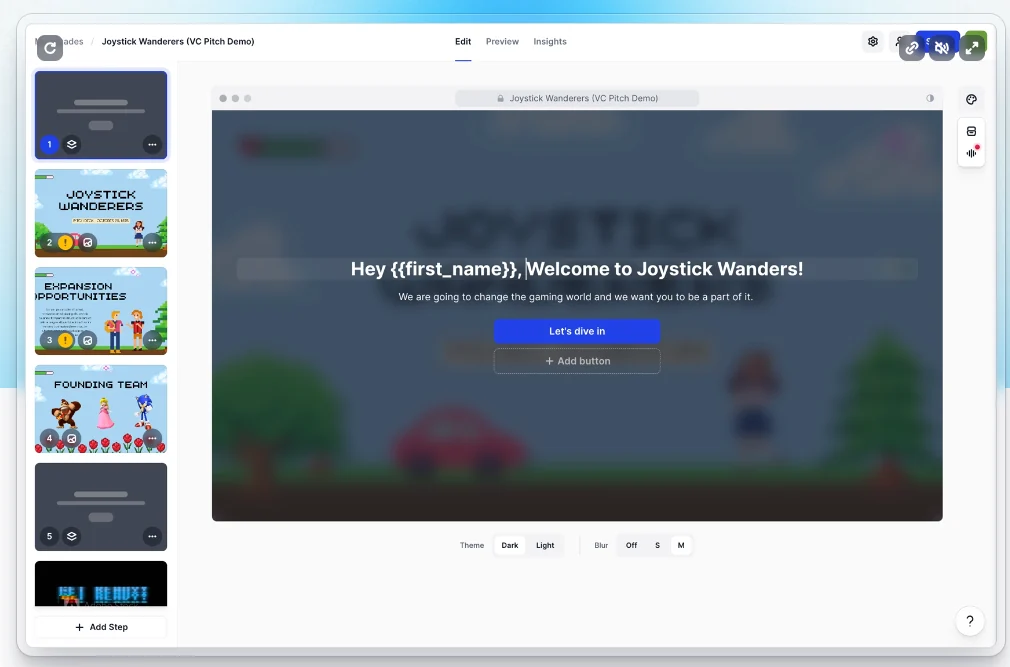
Task: Click layers icon on step 1 thumbnail
Action: pos(71,144)
